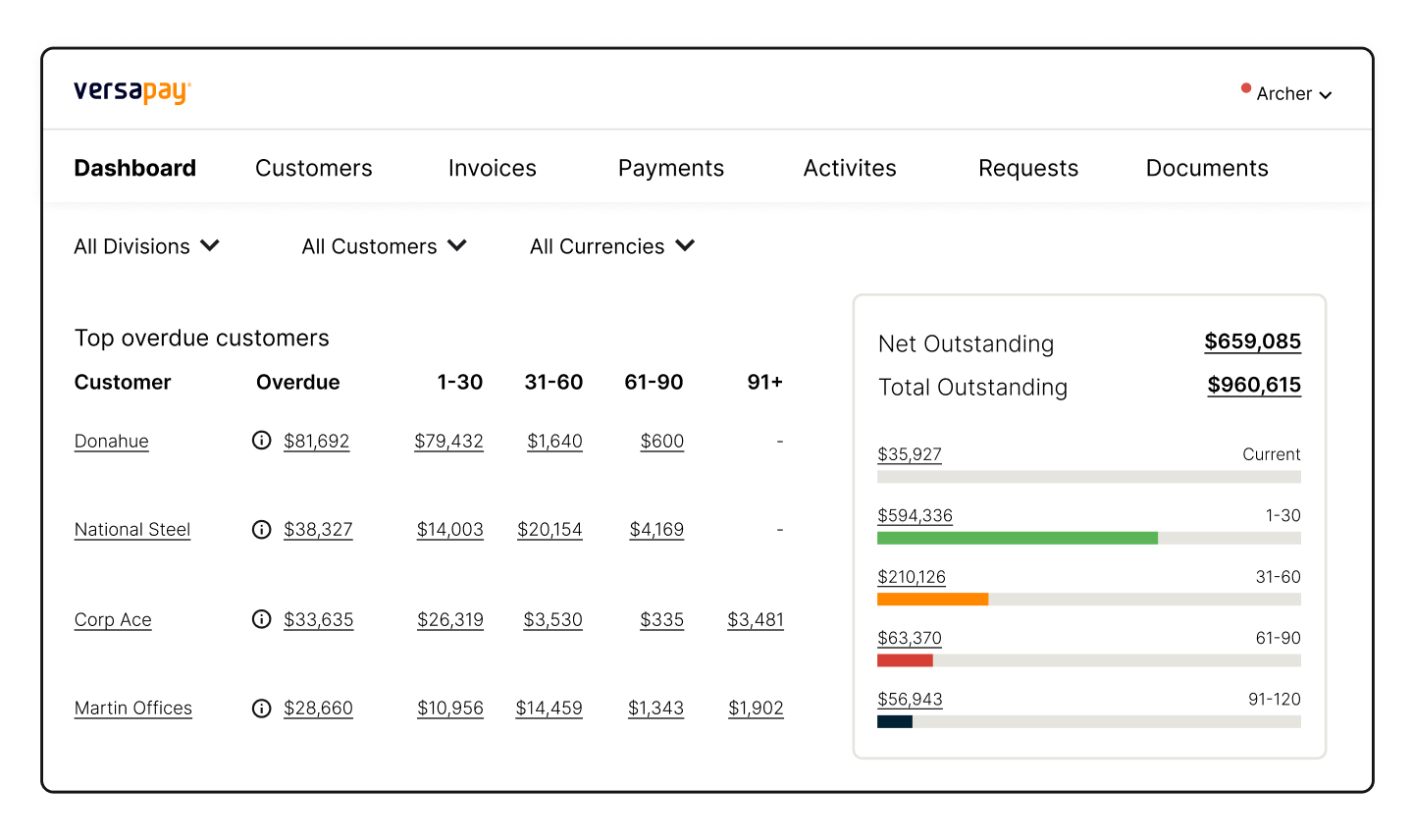Open the Payments tab
The image size is (1413, 840).
671,169
